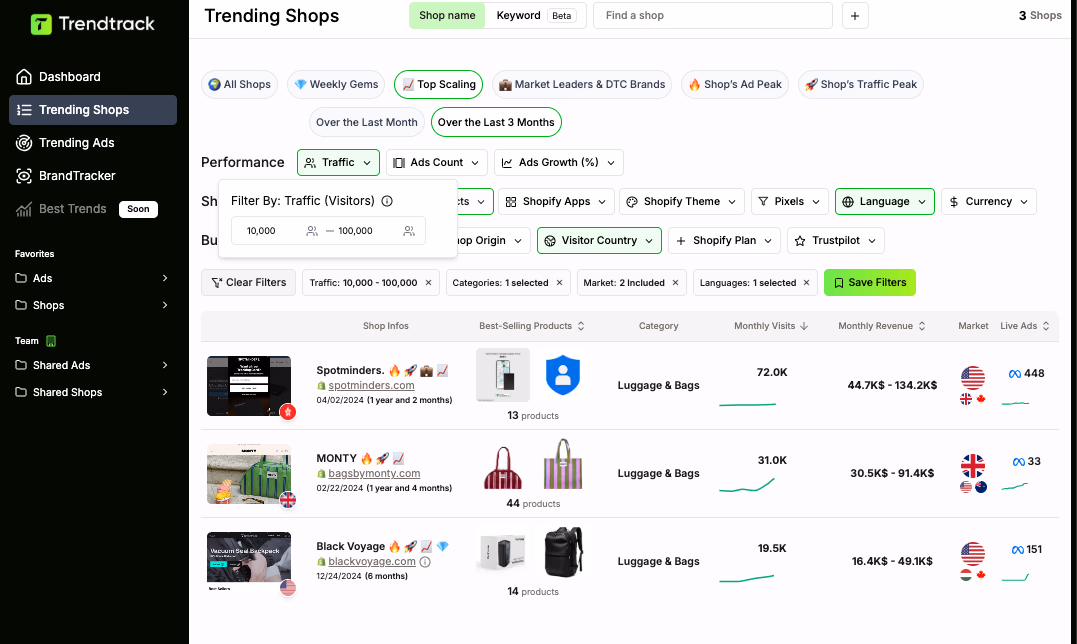Open the Traffic performance dropdown
This screenshot has height=644, width=1077.
pyautogui.click(x=338, y=163)
